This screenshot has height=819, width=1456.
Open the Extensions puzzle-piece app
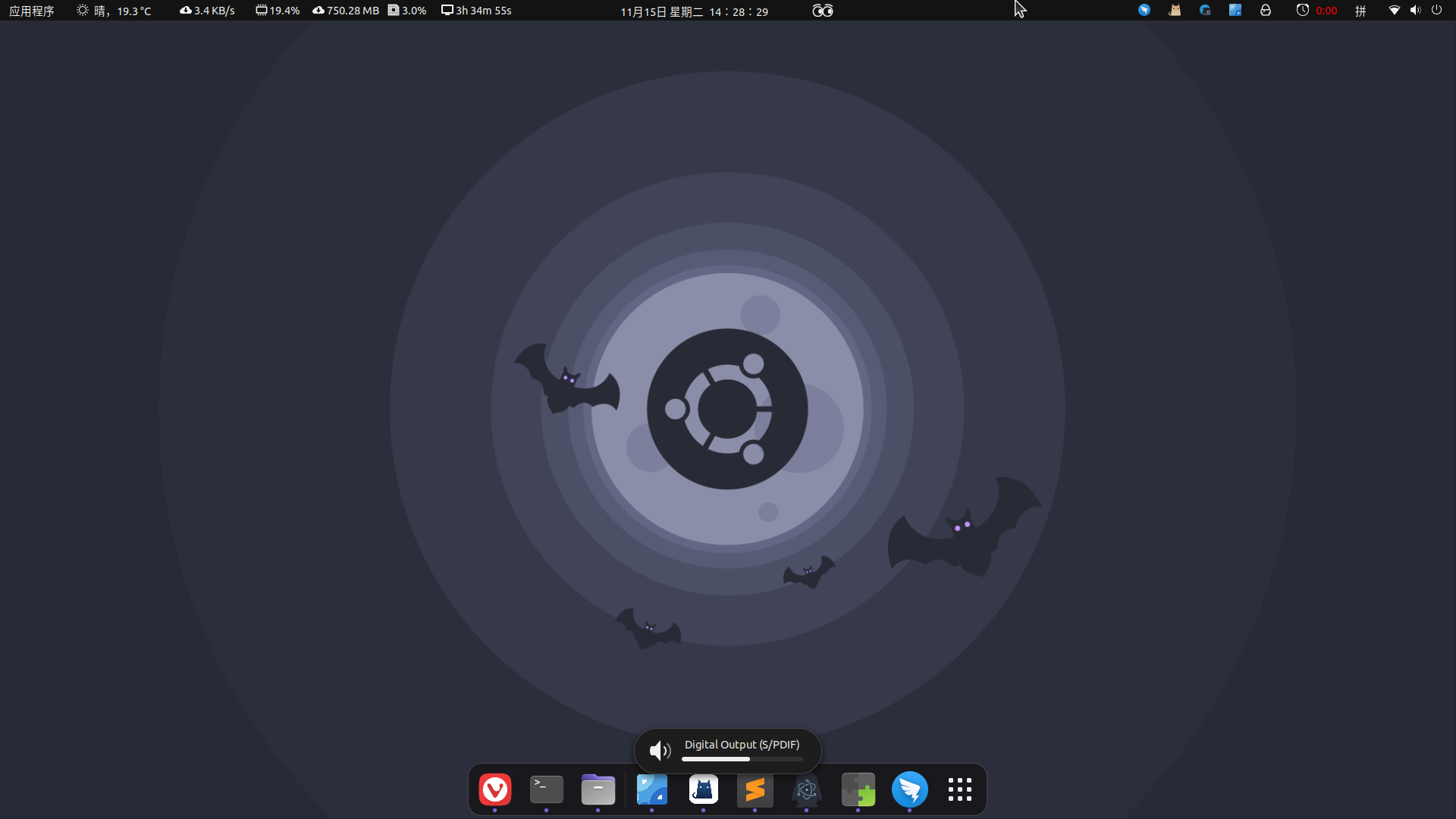coord(858,789)
